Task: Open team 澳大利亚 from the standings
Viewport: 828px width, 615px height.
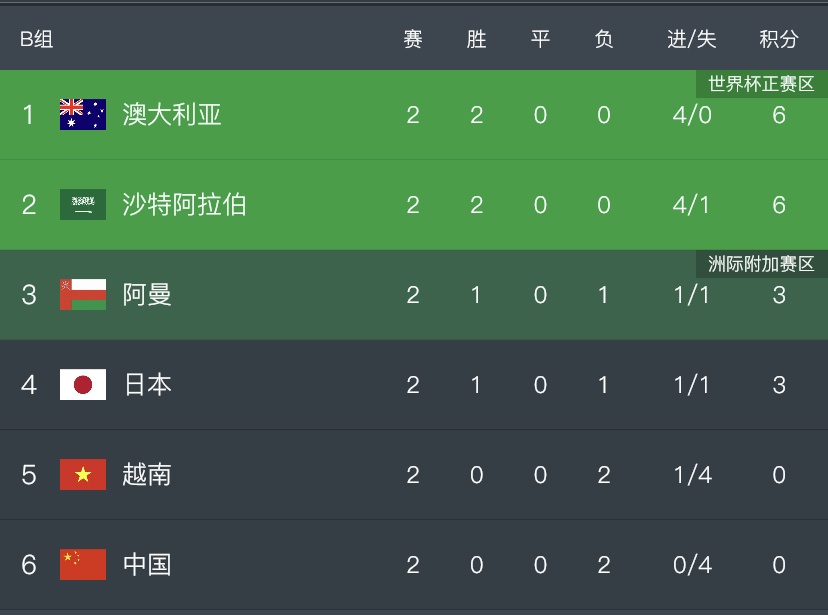Action: pyautogui.click(x=172, y=115)
